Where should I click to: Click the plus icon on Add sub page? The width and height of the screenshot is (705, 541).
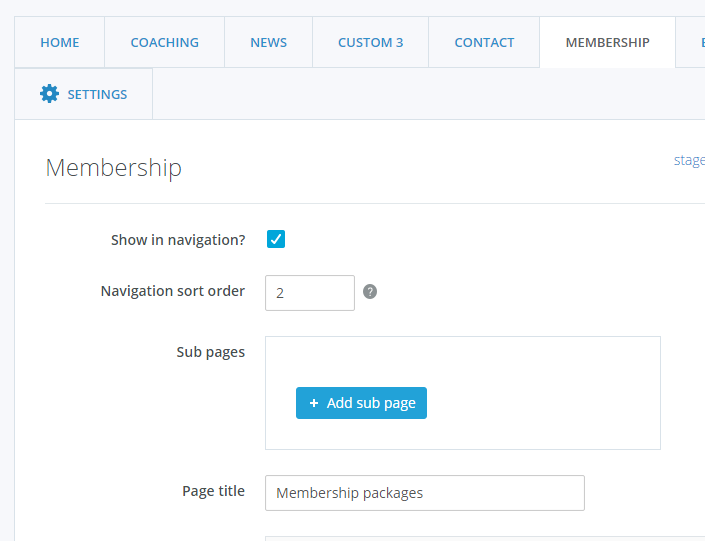[314, 403]
